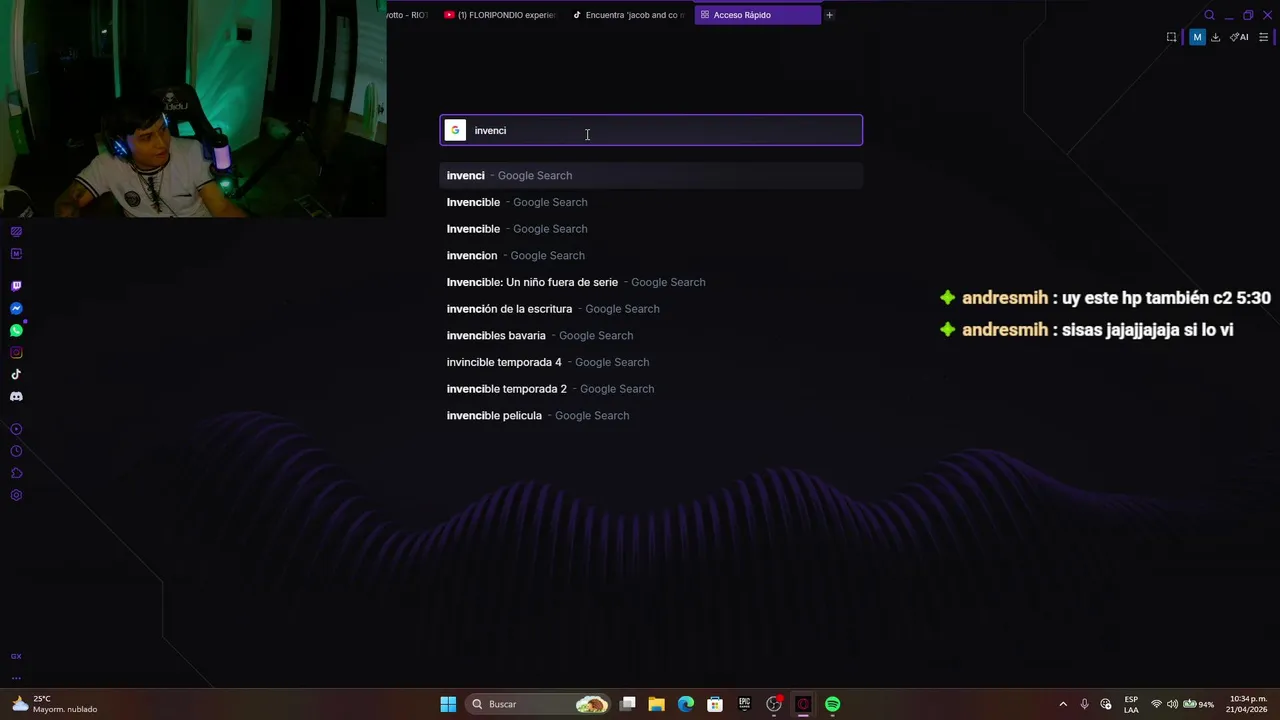This screenshot has width=1280, height=720.
Task: Open a new tab with plus button
Action: (x=829, y=15)
